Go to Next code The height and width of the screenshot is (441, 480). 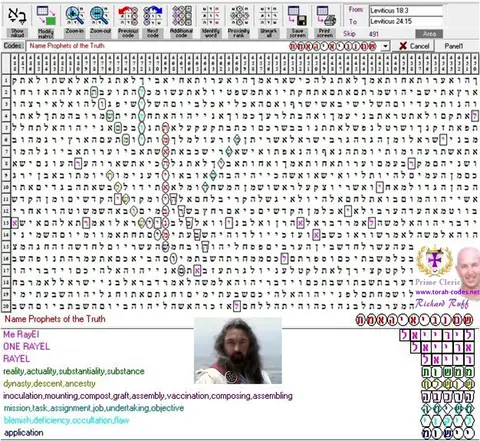click(x=153, y=16)
